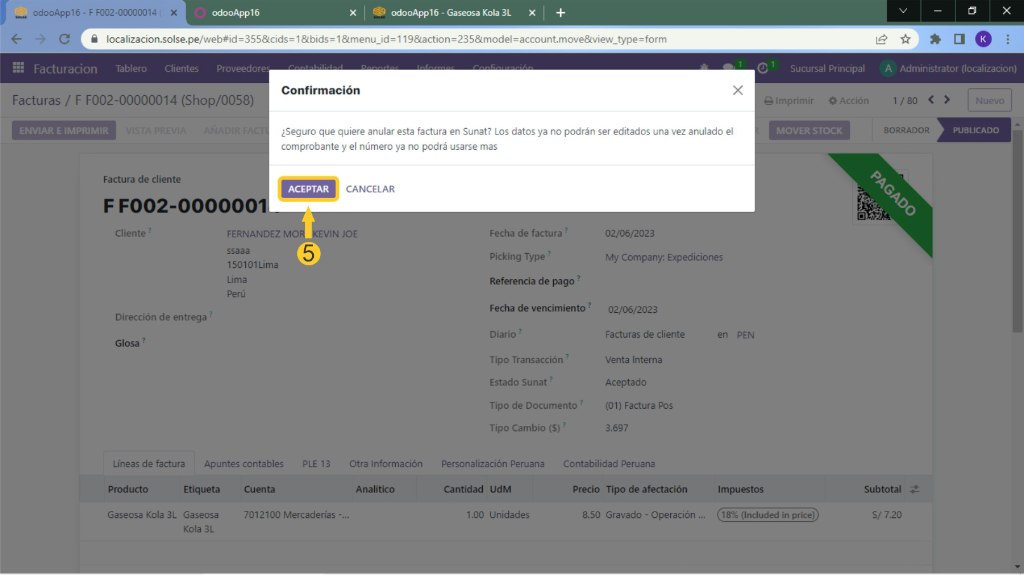Open the Sucursal Principal company switcher
Viewport: 1024px width, 575px height.
click(827, 69)
